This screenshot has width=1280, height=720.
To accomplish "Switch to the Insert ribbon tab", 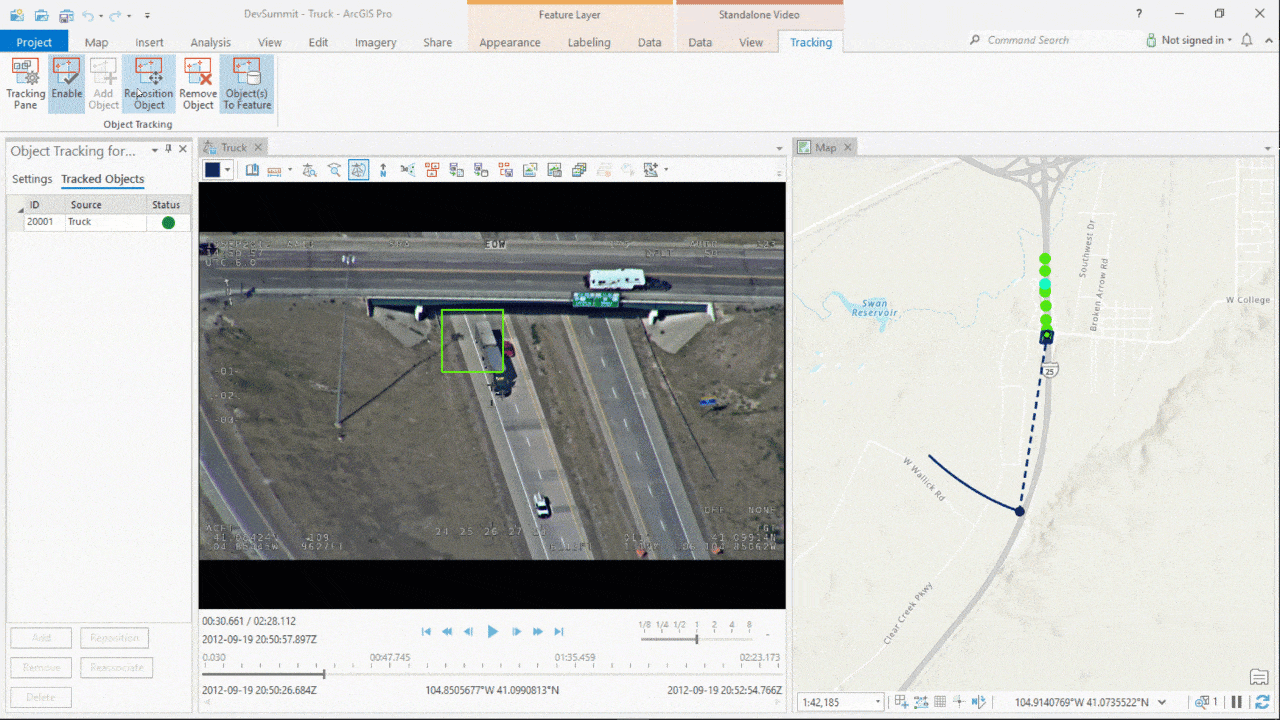I will pos(150,42).
